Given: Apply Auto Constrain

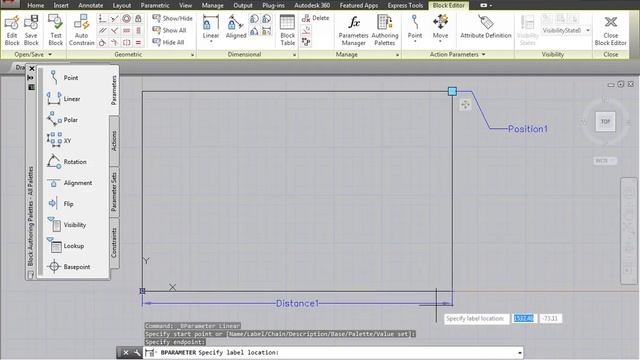Looking at the screenshot, I should click(81, 30).
